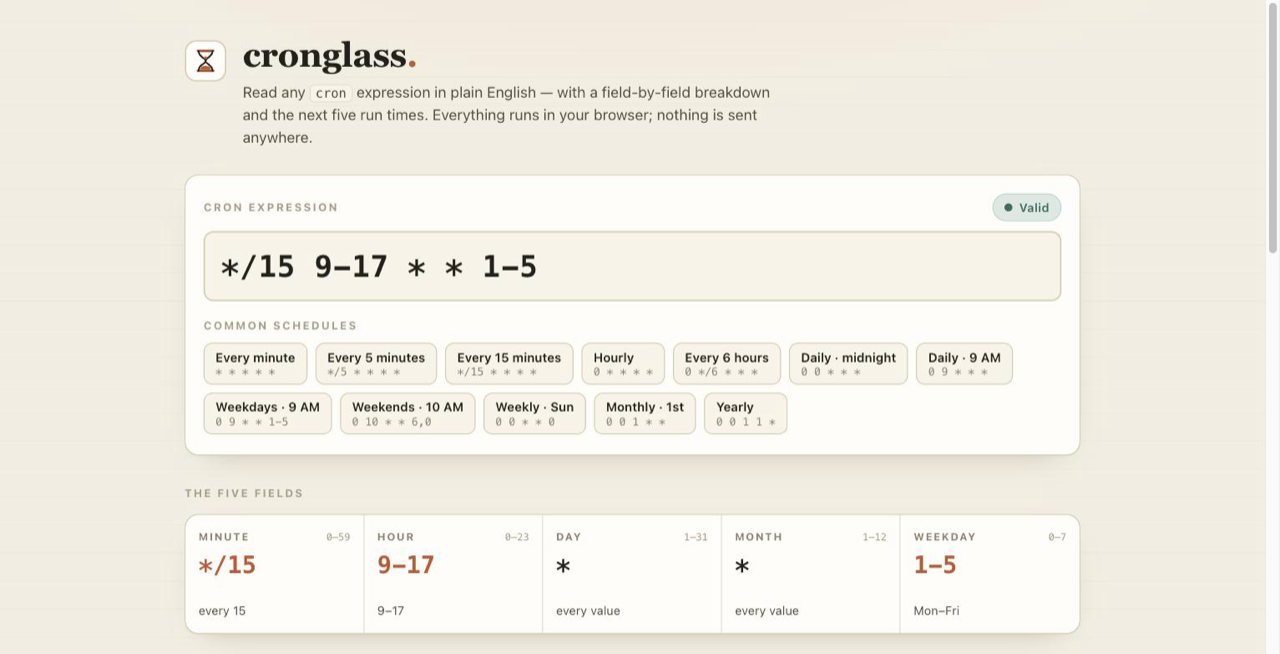The image size is (1280, 654).
Task: Click the "0–23" range hint
Action: point(517,537)
